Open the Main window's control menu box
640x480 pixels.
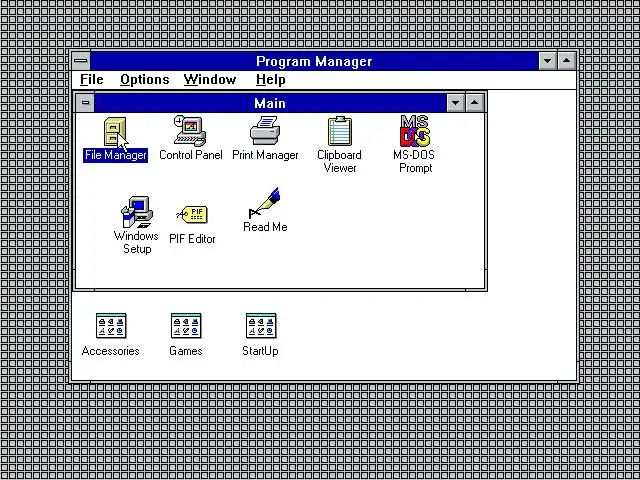(x=85, y=103)
